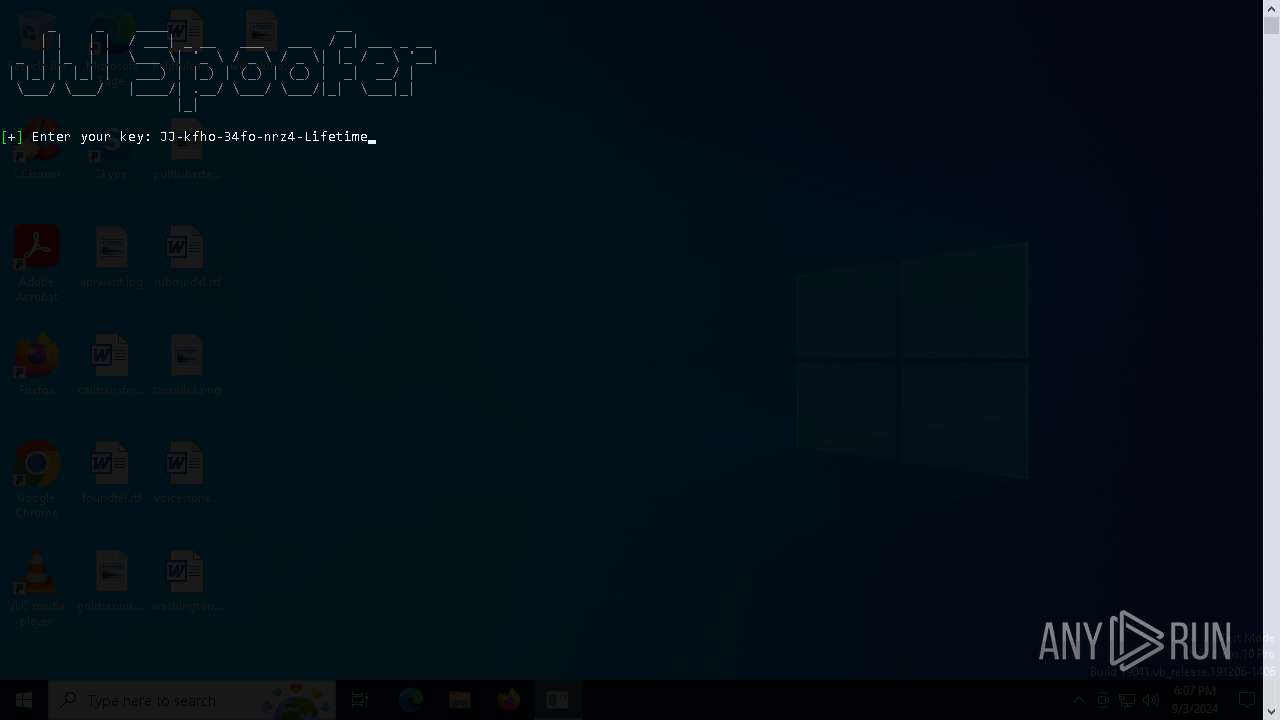
Task: Open the clock showing 6:07 PM
Action: click(1195, 700)
